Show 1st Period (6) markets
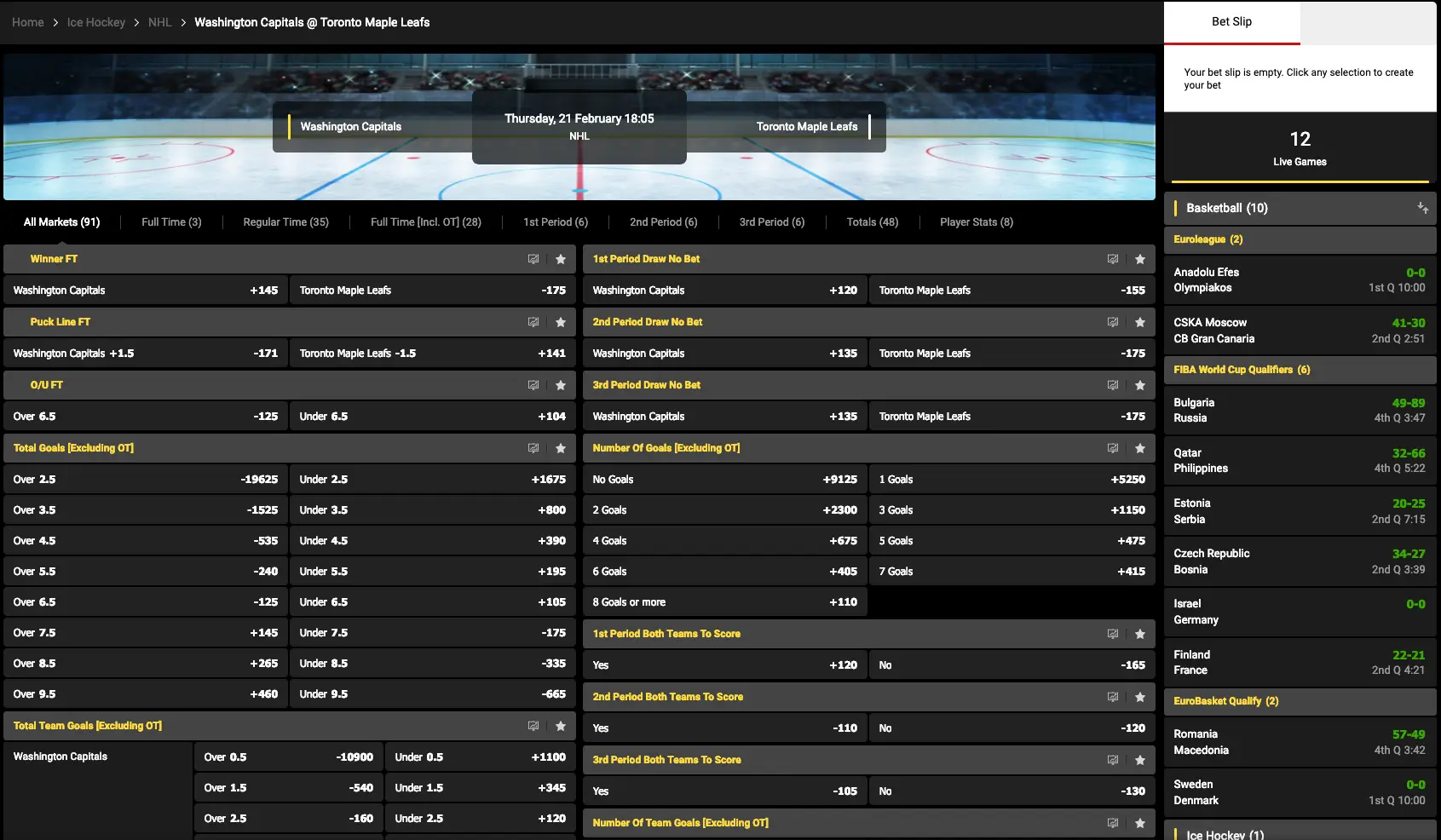 (555, 222)
